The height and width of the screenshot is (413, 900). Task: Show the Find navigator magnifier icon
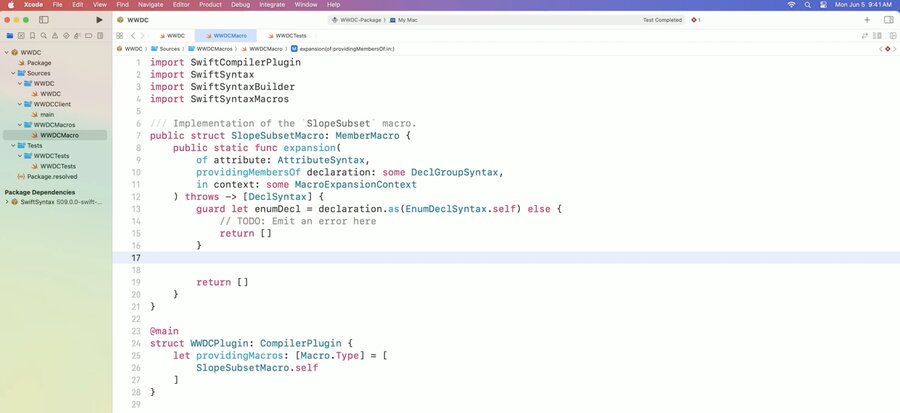44,36
